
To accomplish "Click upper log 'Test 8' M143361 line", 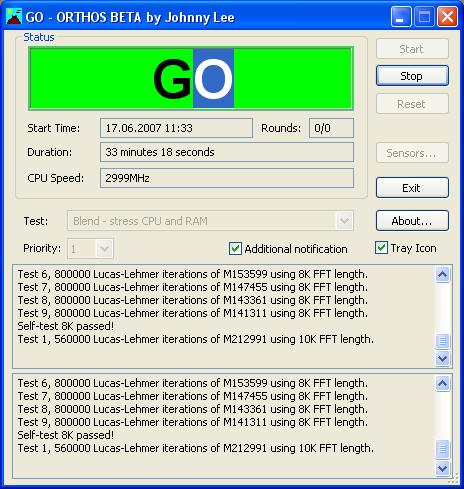I will pyautogui.click(x=193, y=300).
